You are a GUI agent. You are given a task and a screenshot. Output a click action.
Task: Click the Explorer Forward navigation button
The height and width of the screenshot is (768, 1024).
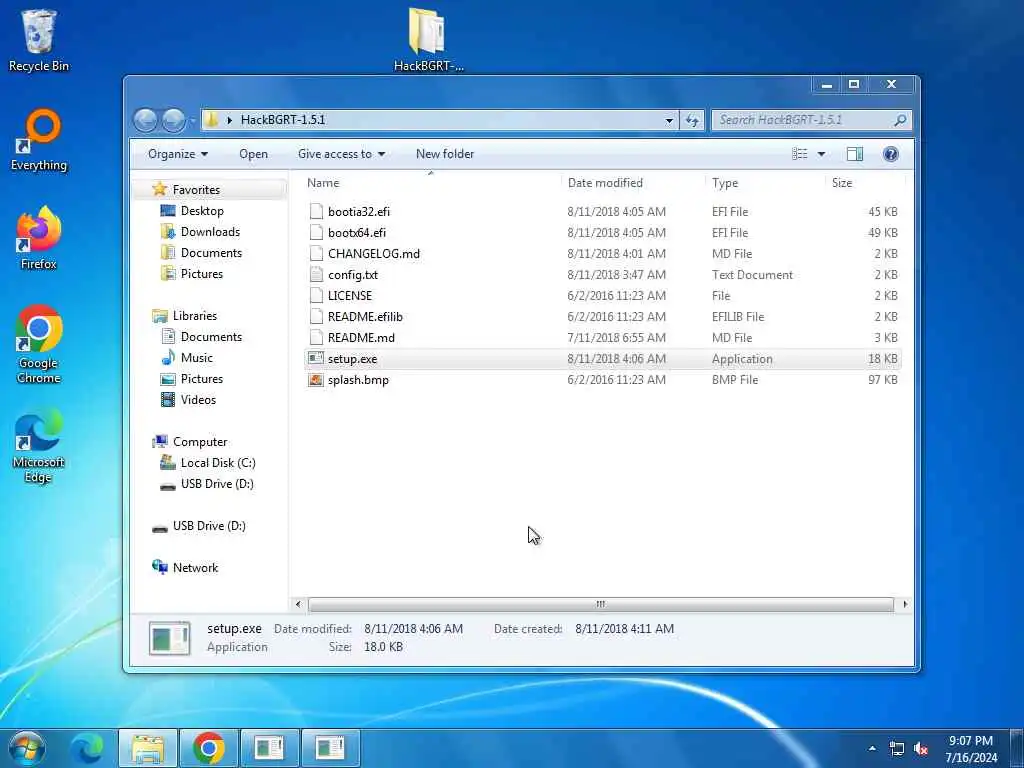(173, 120)
